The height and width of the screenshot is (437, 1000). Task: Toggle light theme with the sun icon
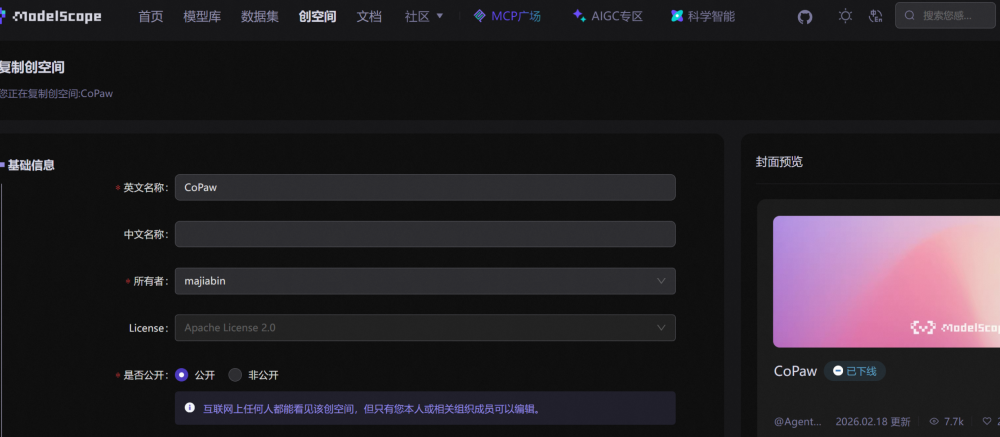coord(845,16)
